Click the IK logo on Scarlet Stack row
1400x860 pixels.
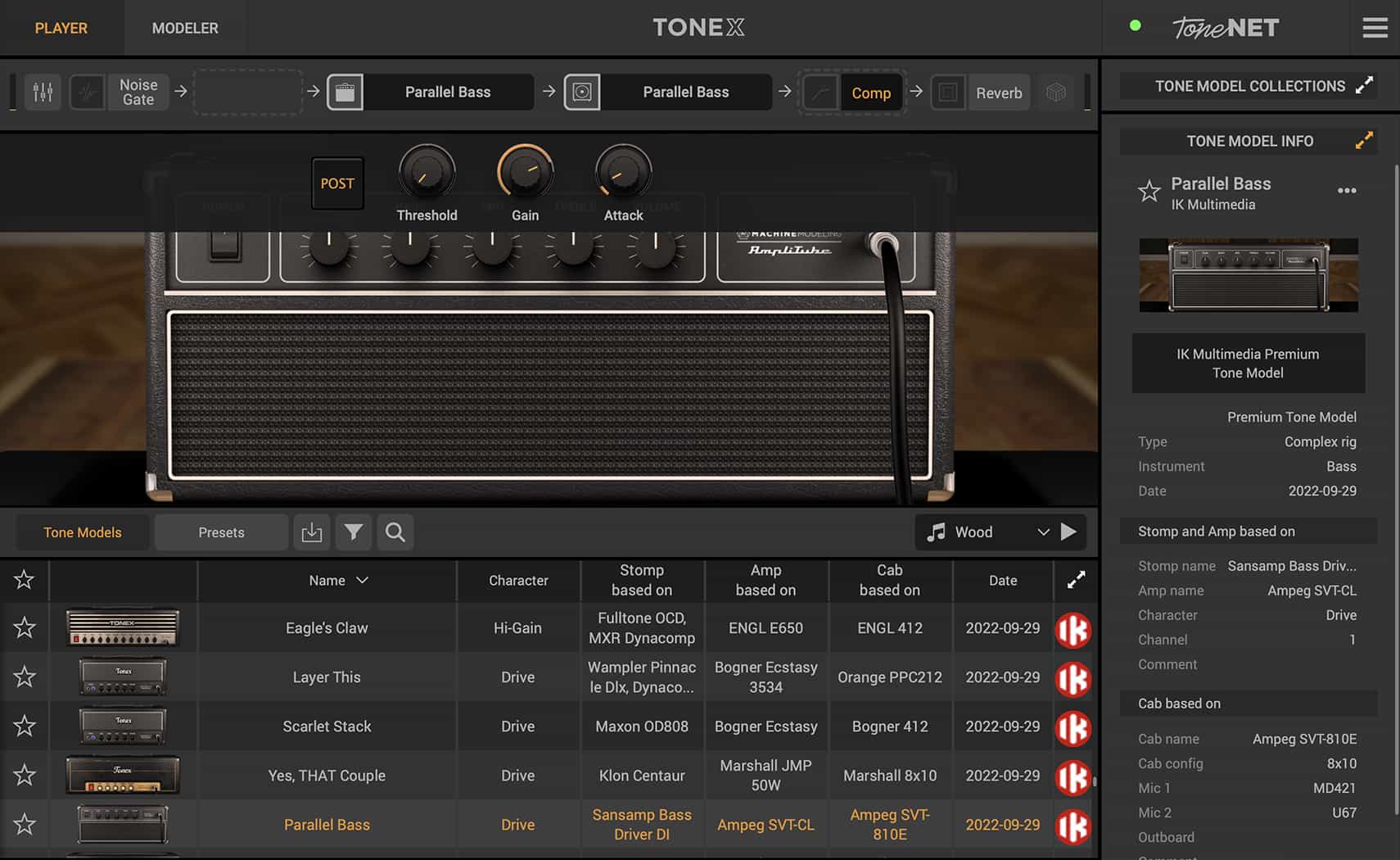click(x=1073, y=728)
